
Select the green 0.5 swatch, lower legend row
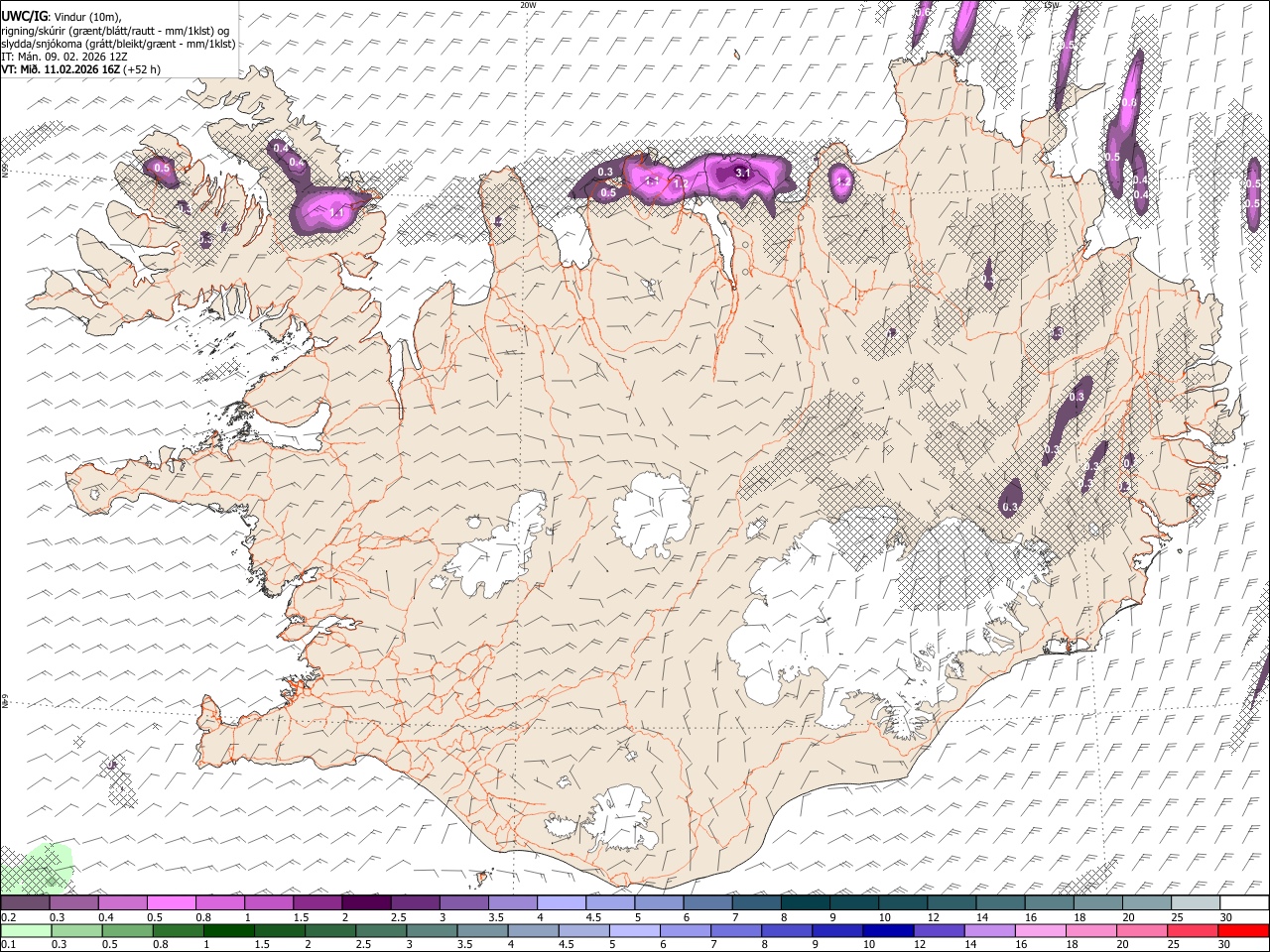point(127,930)
